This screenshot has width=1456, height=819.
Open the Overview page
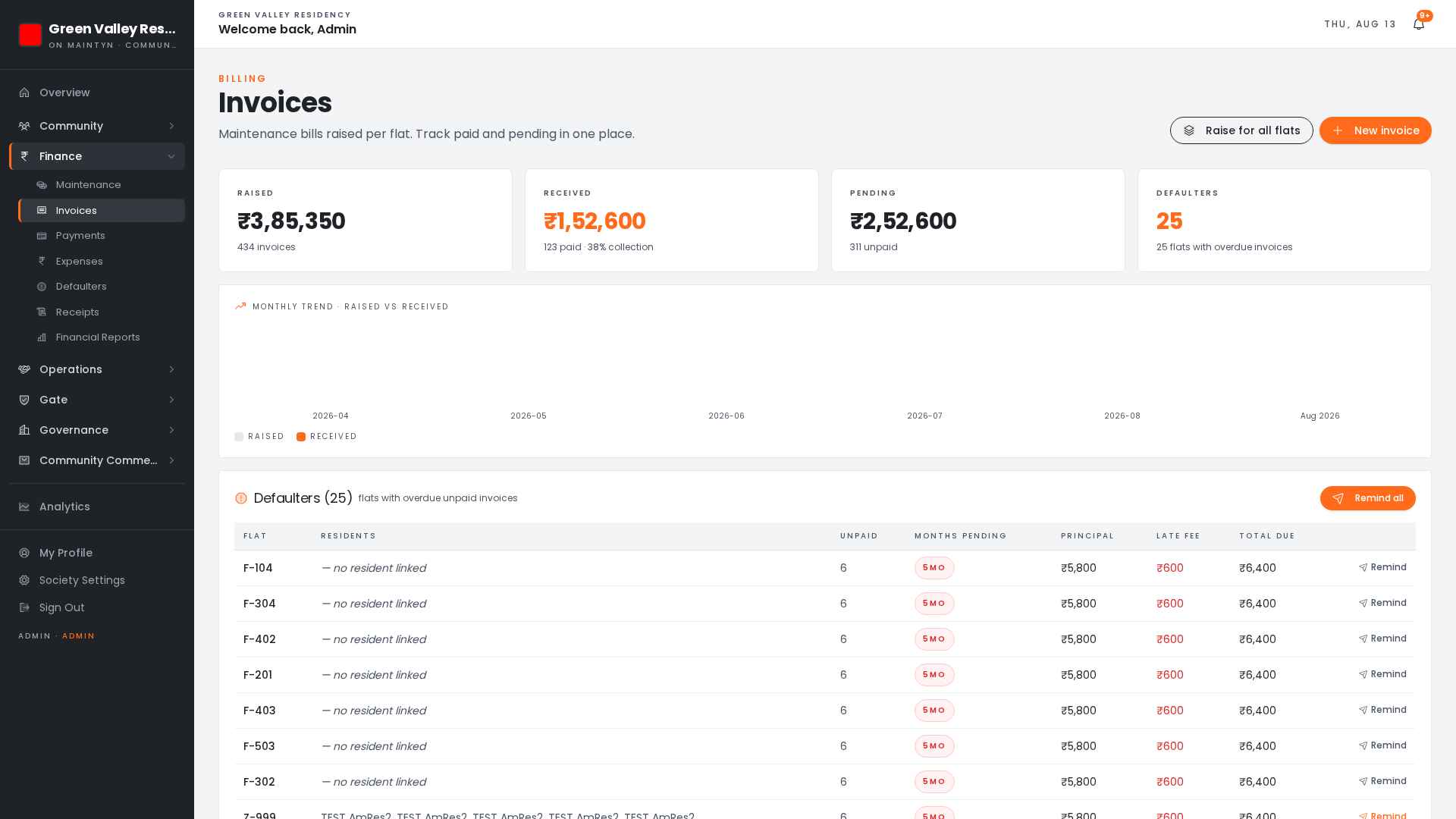pyautogui.click(x=97, y=93)
